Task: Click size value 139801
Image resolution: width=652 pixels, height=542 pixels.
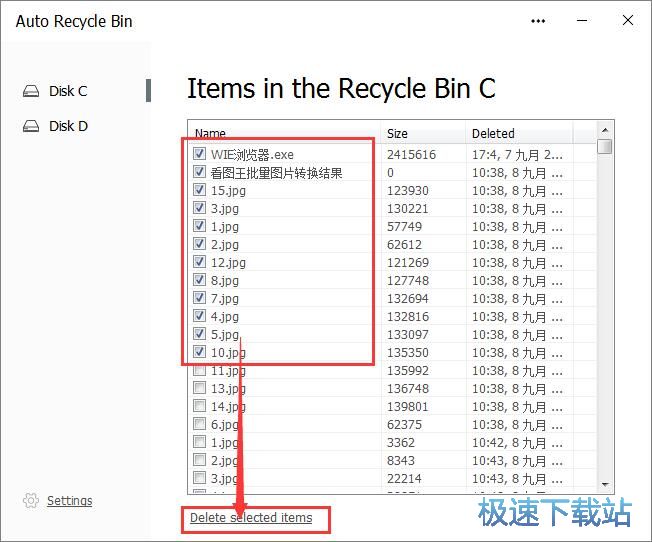Action: click(x=408, y=406)
